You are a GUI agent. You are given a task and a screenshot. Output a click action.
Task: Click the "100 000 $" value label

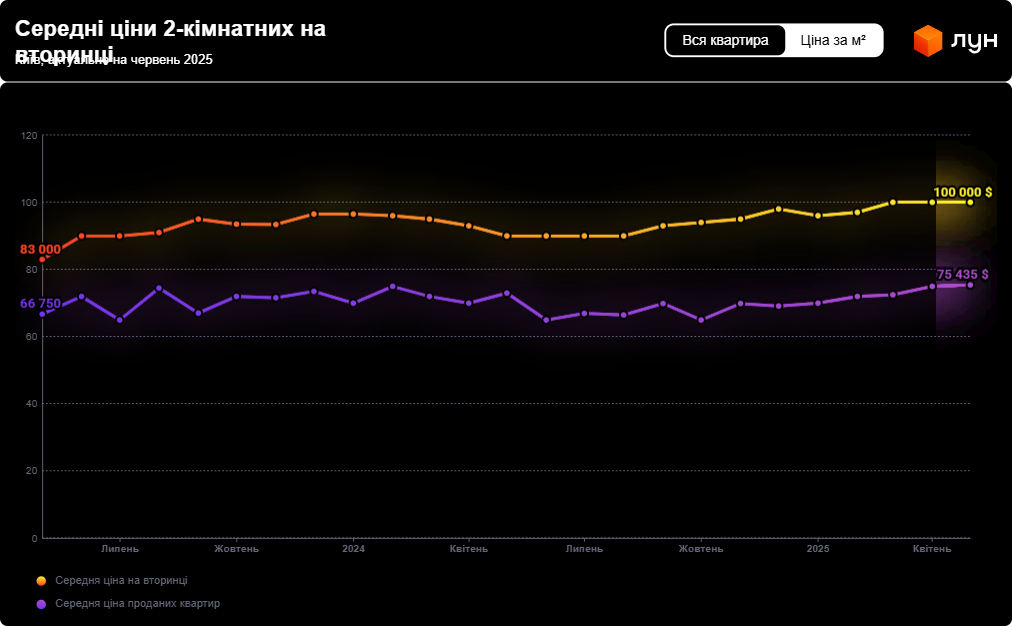click(x=962, y=191)
